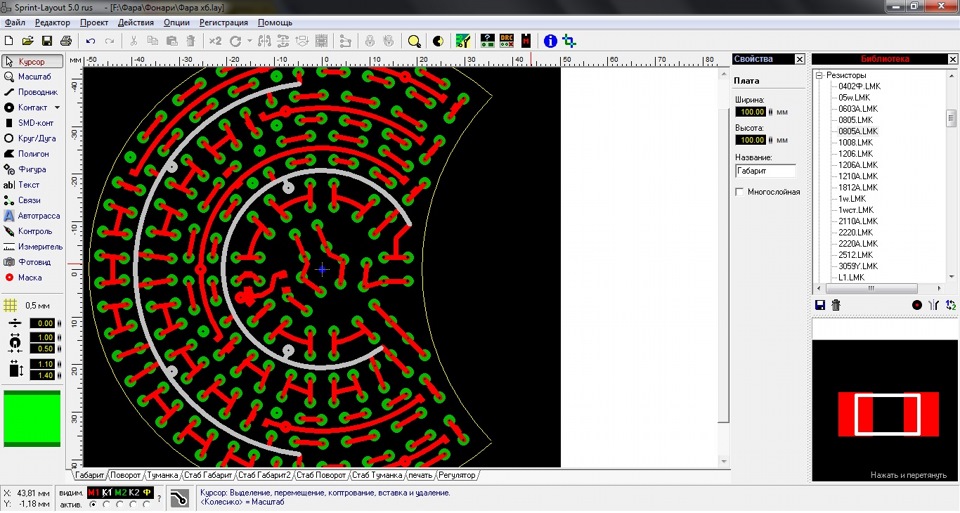Switch to the Туманка board tab
960x513 pixels.
tap(163, 475)
